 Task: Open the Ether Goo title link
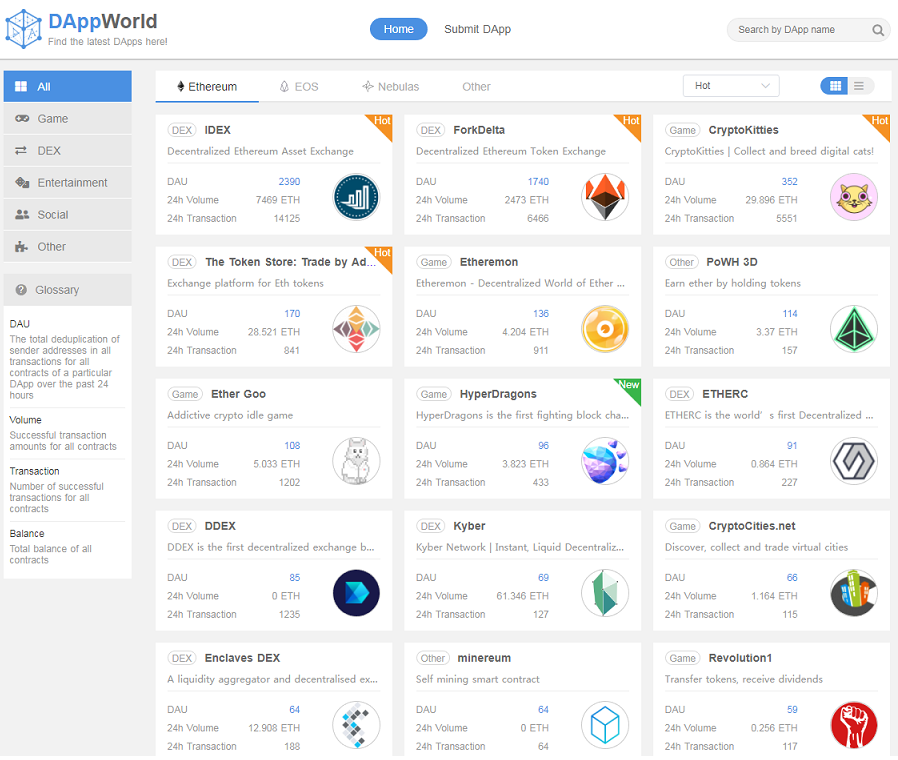[238, 394]
